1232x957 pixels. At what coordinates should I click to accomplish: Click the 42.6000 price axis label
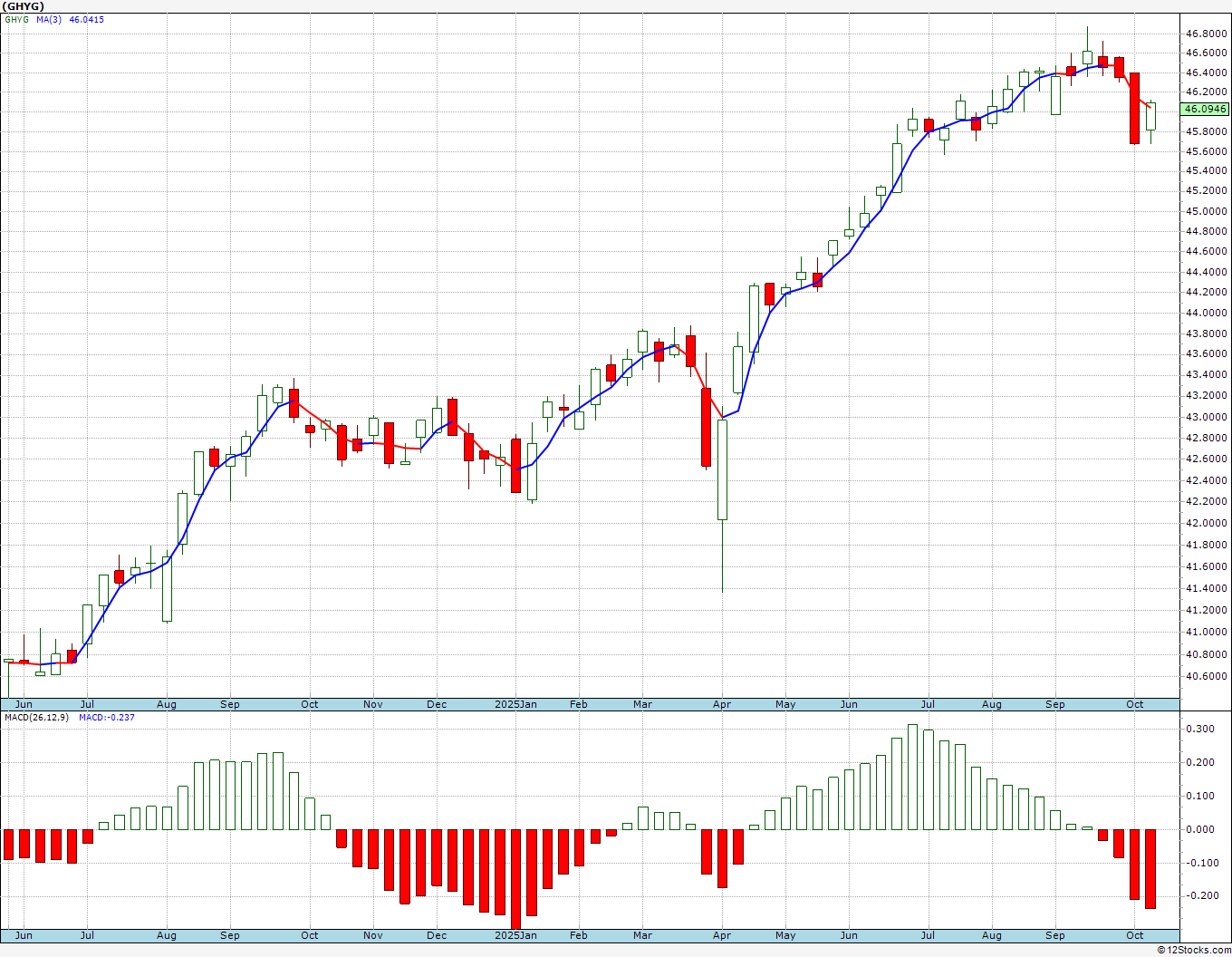pyautogui.click(x=1208, y=459)
